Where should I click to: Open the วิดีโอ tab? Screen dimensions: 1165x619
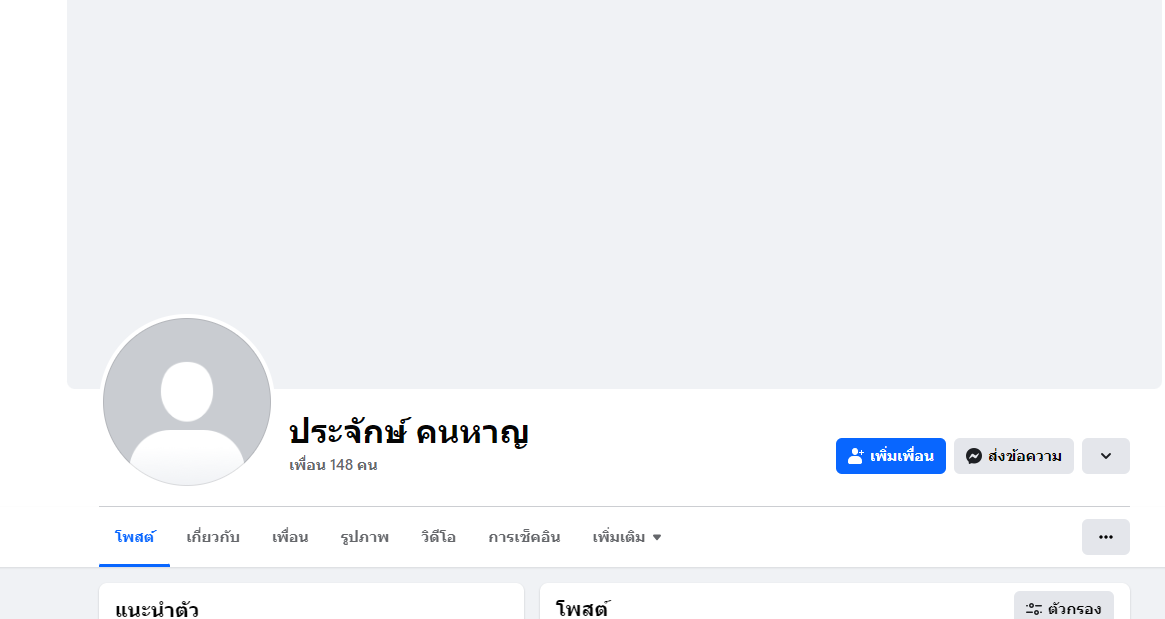[x=438, y=537]
